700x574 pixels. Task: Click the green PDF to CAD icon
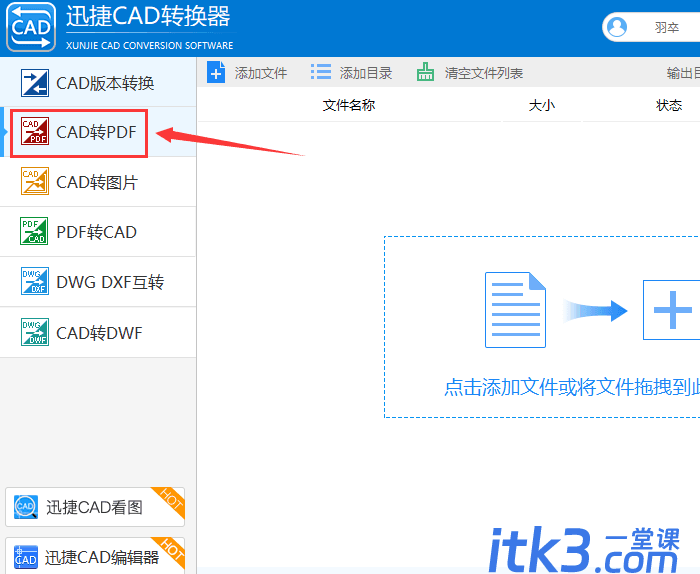34,231
